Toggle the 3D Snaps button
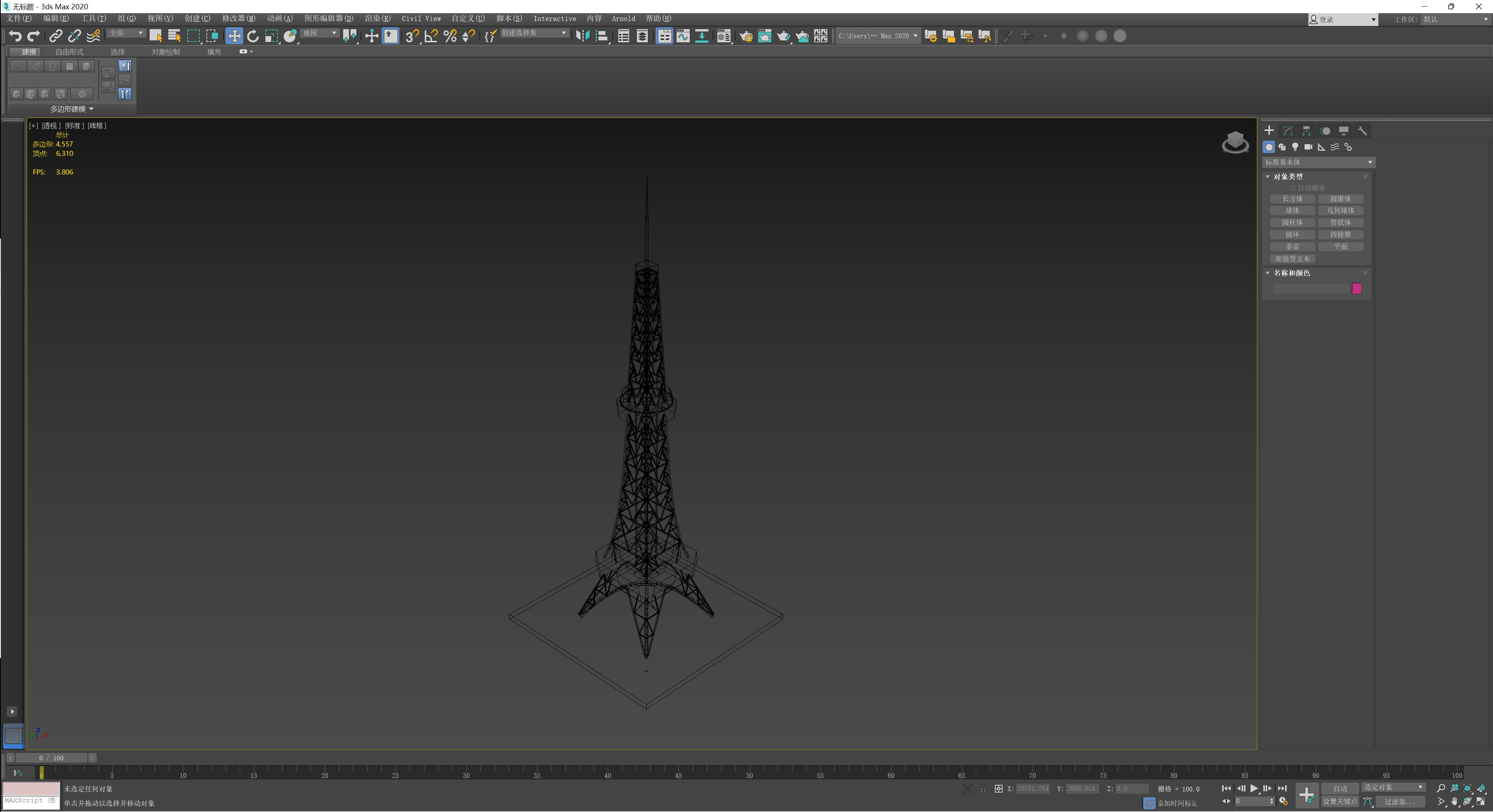Image resolution: width=1493 pixels, height=812 pixels. 412,36
